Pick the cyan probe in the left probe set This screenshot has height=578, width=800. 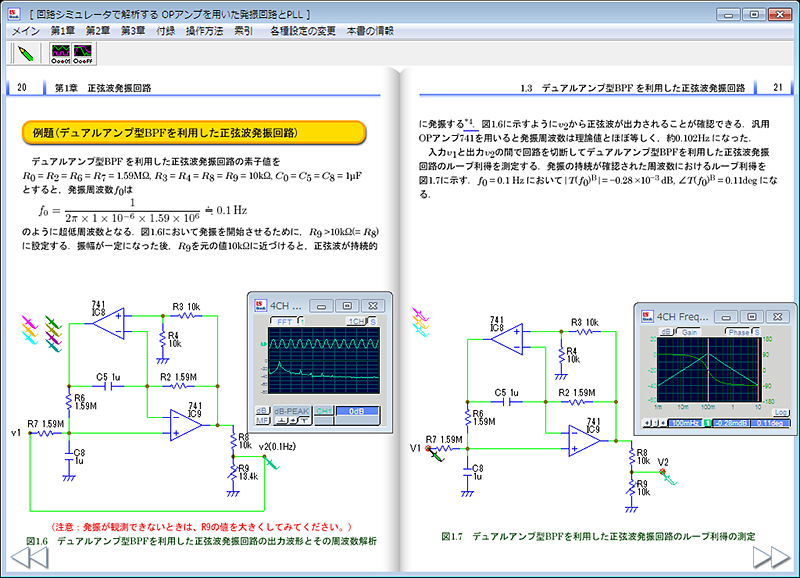[x=30, y=338]
